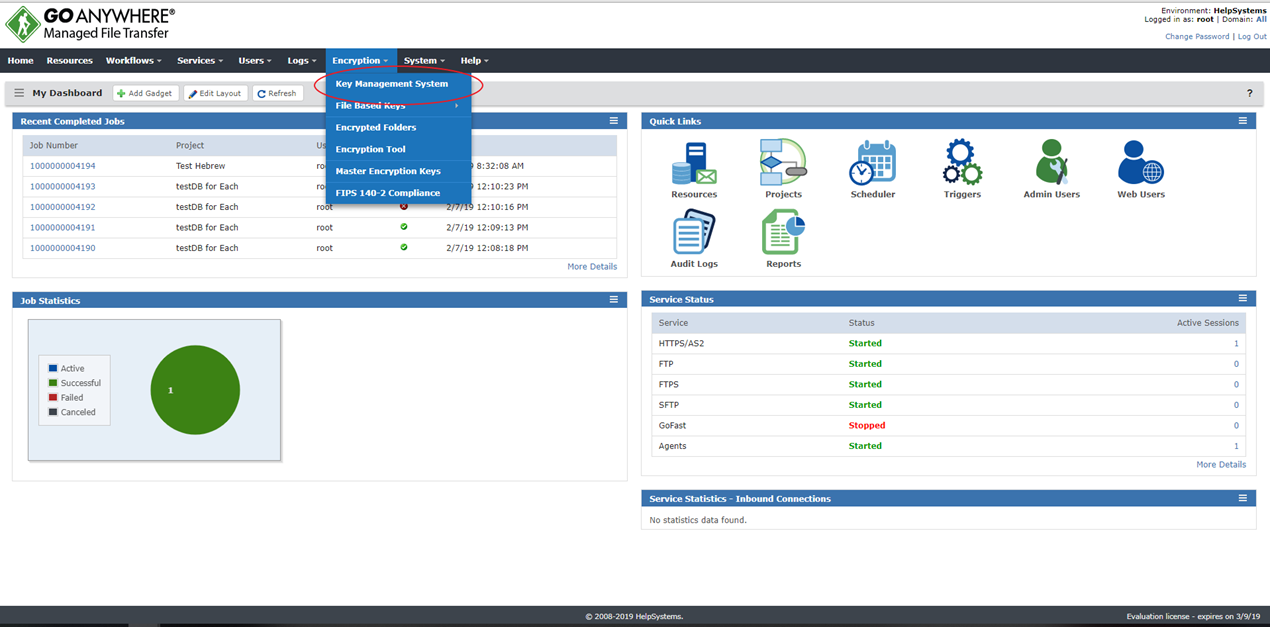Open job number 1000000004192
This screenshot has height=627, width=1270.
point(63,207)
